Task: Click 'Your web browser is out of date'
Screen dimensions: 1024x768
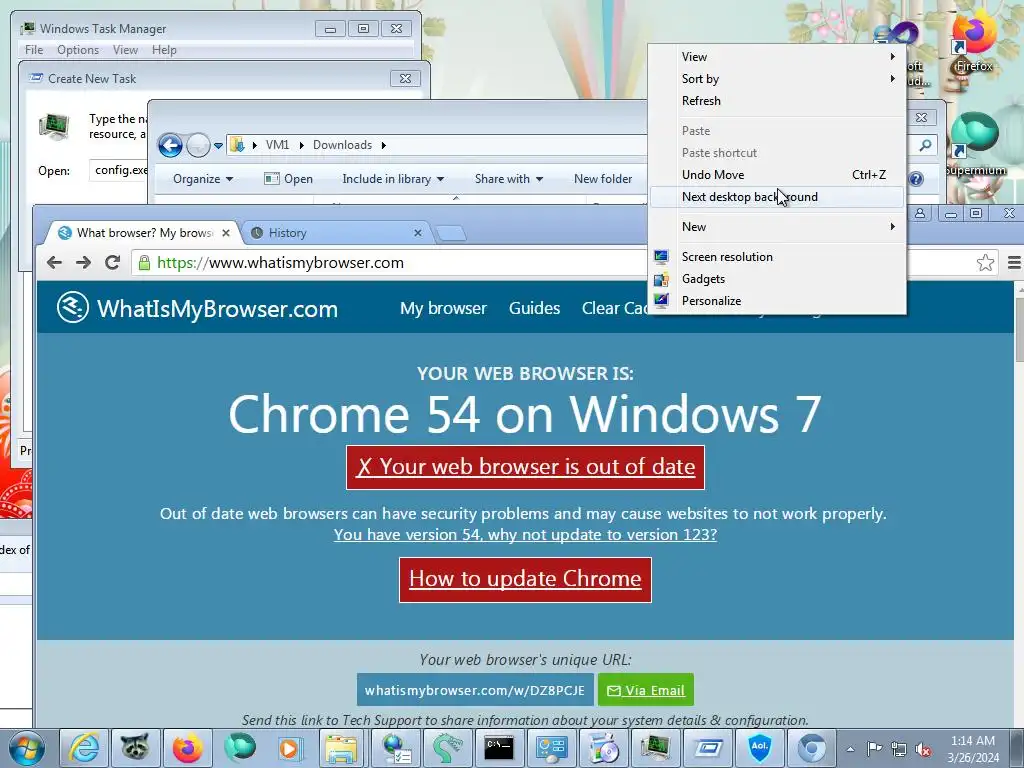Action: click(525, 467)
